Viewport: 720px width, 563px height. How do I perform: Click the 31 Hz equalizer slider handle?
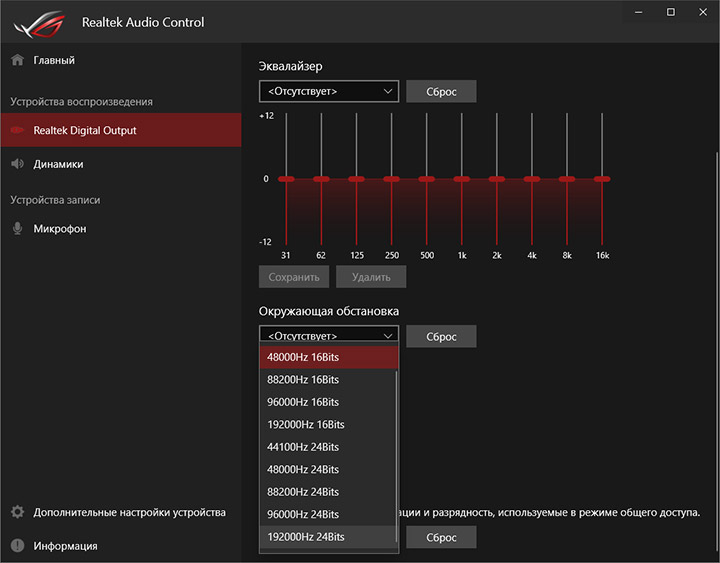[x=286, y=179]
